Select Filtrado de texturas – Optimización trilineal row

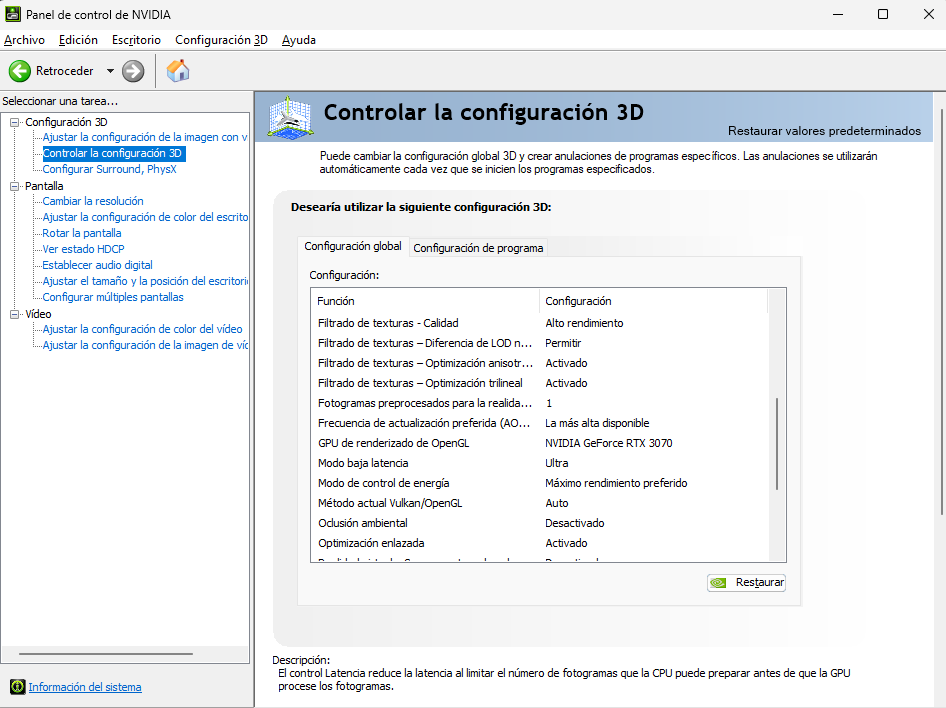(x=540, y=383)
